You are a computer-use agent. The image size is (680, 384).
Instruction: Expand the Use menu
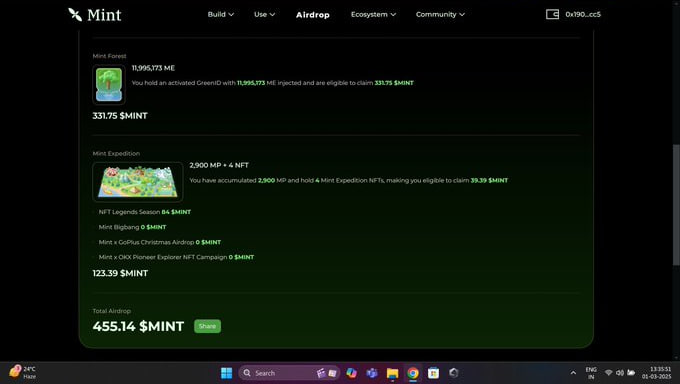[x=264, y=14]
